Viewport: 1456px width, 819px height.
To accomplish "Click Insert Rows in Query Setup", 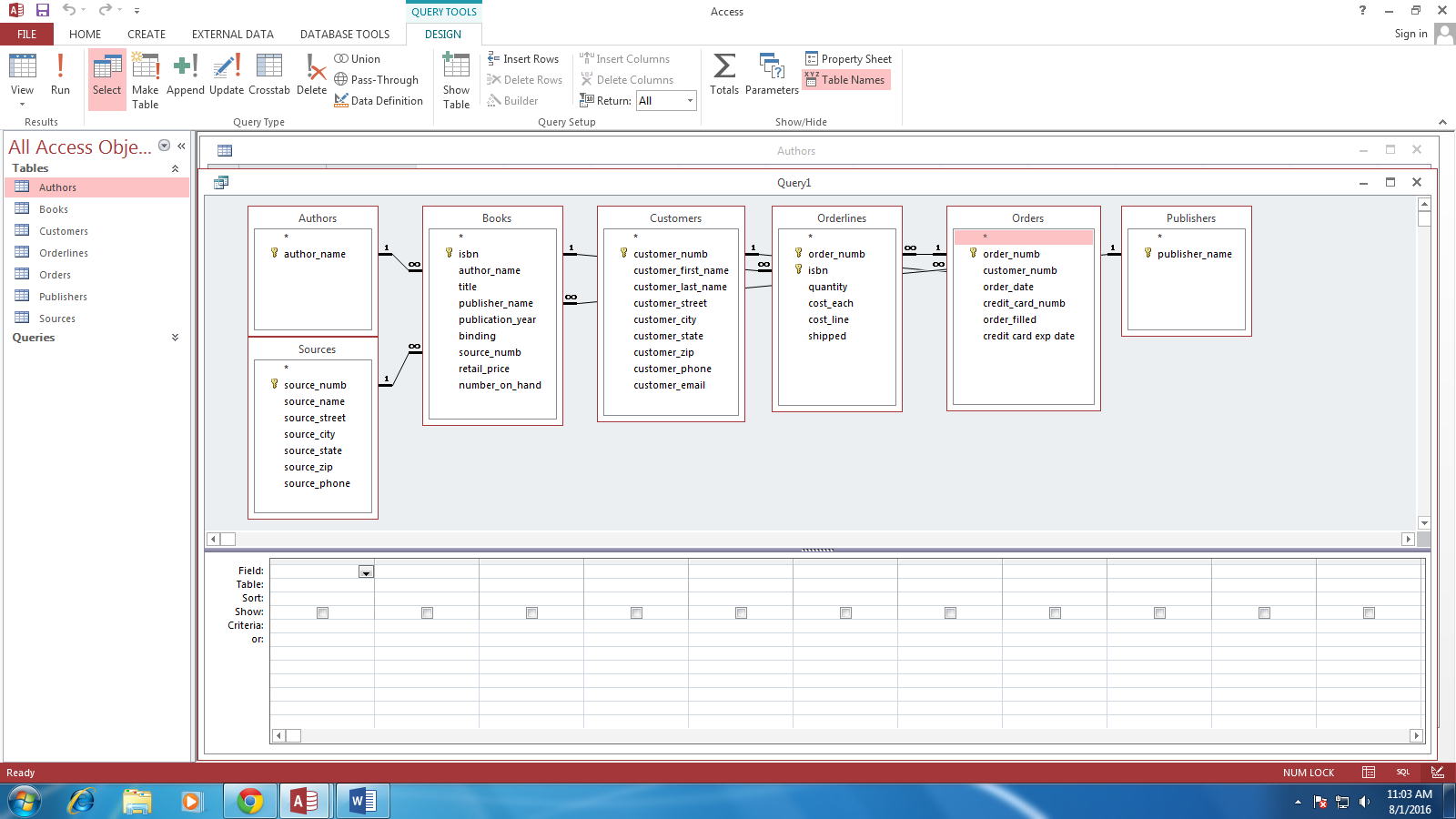I will pos(523,59).
